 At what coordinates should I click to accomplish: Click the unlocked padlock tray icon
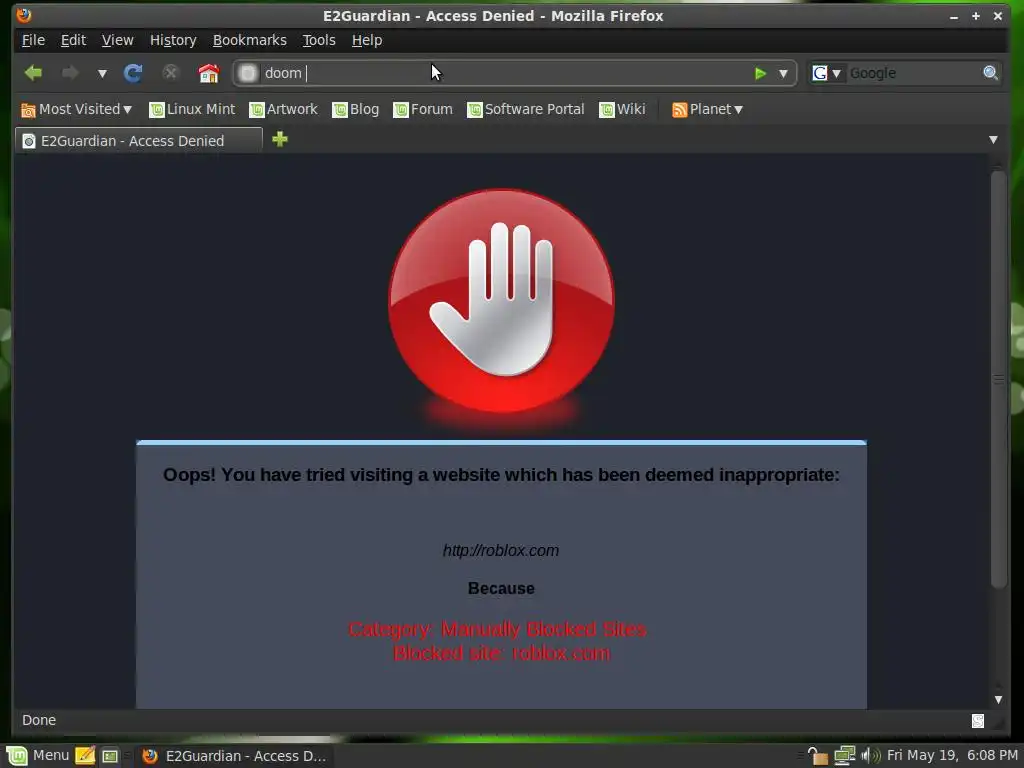pos(817,756)
